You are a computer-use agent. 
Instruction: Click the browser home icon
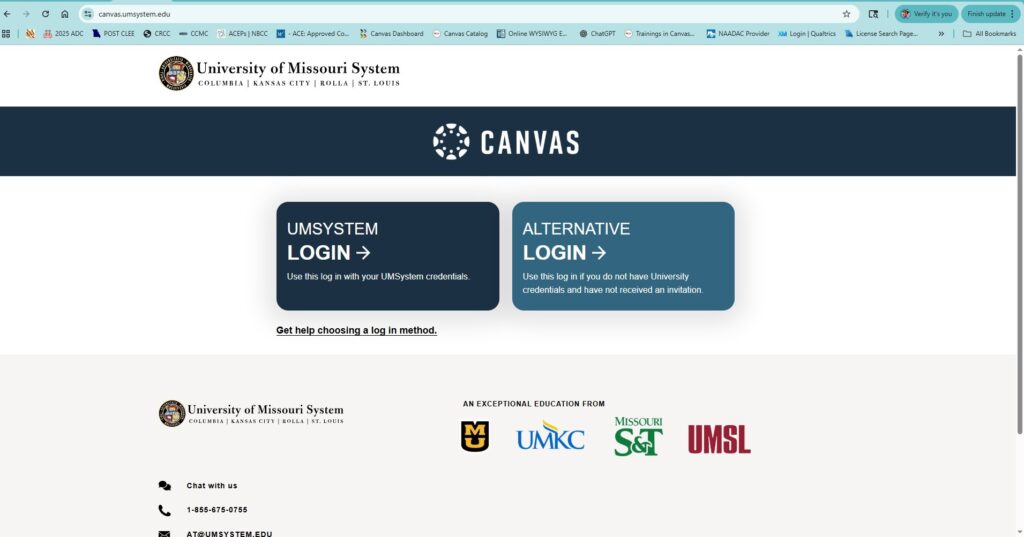pos(65,14)
